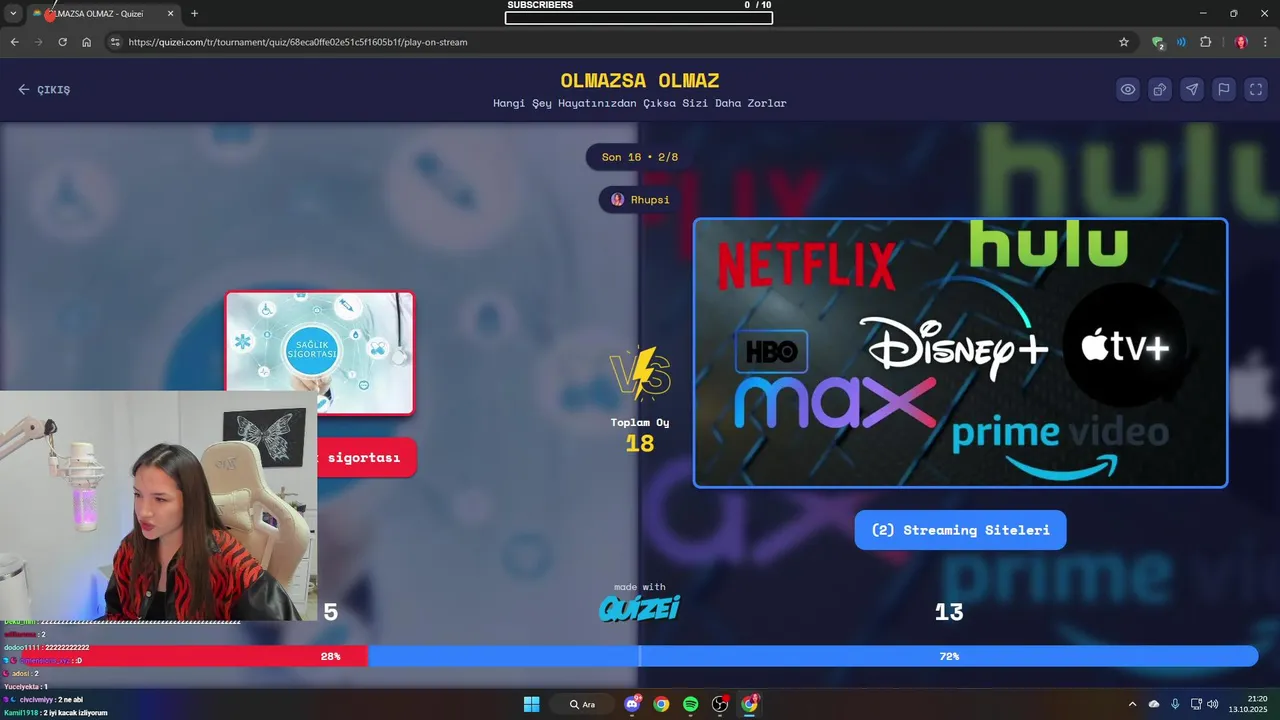Open Discord from the taskbar
This screenshot has width=1280, height=720.
coord(632,704)
